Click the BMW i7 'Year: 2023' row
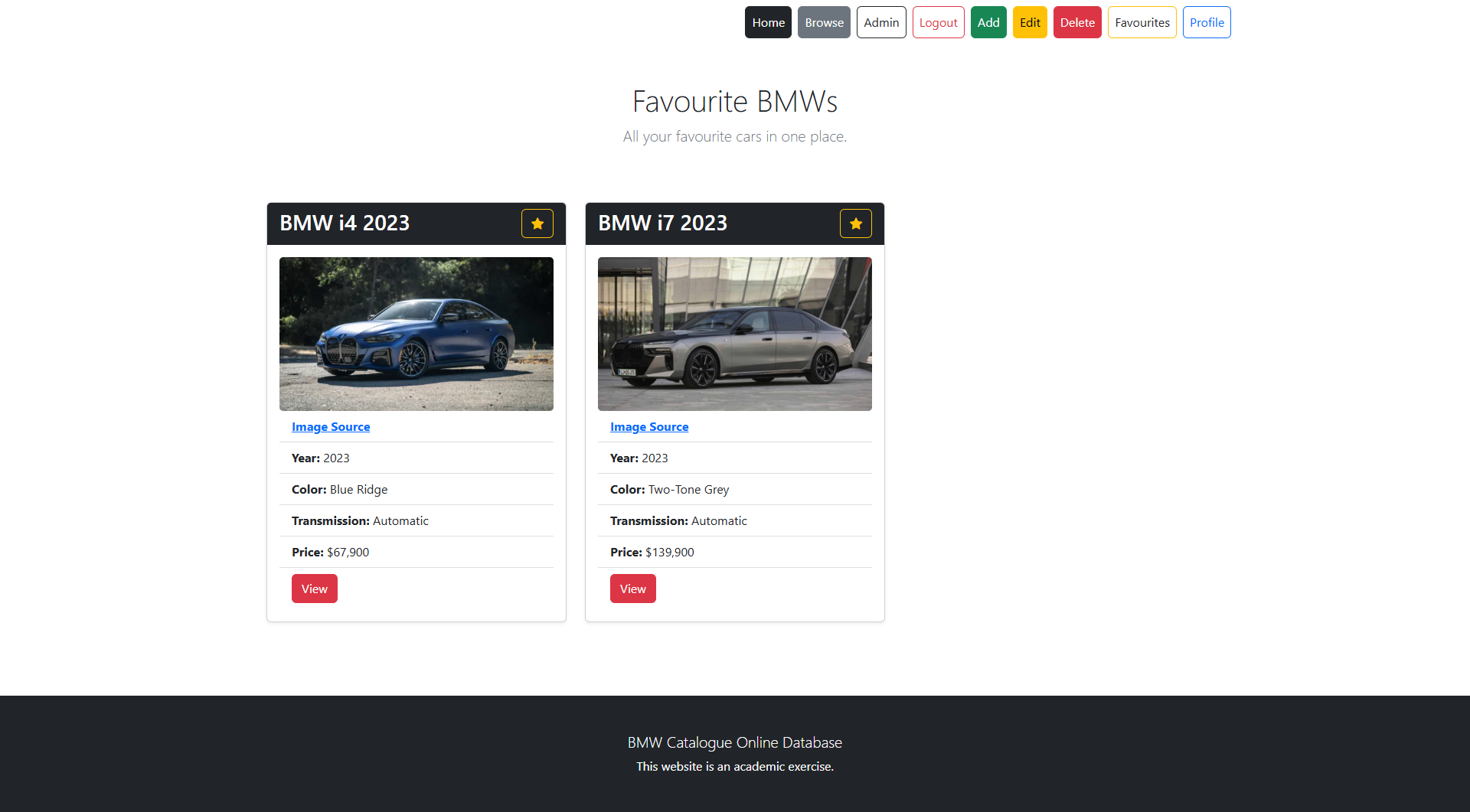This screenshot has width=1470, height=812. click(x=735, y=458)
